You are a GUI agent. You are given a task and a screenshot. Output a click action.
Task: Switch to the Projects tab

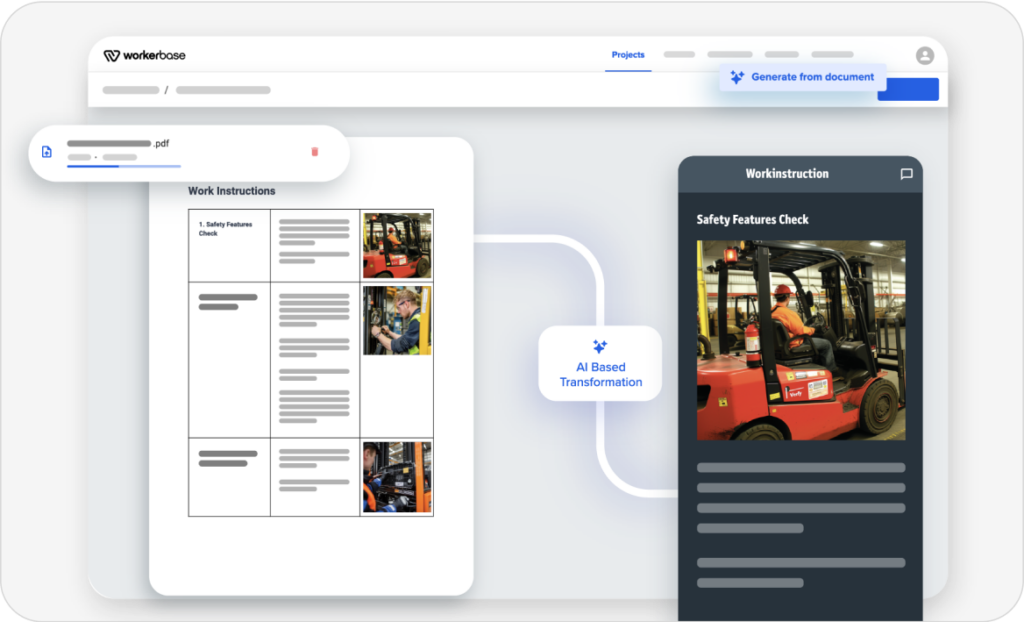pos(628,56)
